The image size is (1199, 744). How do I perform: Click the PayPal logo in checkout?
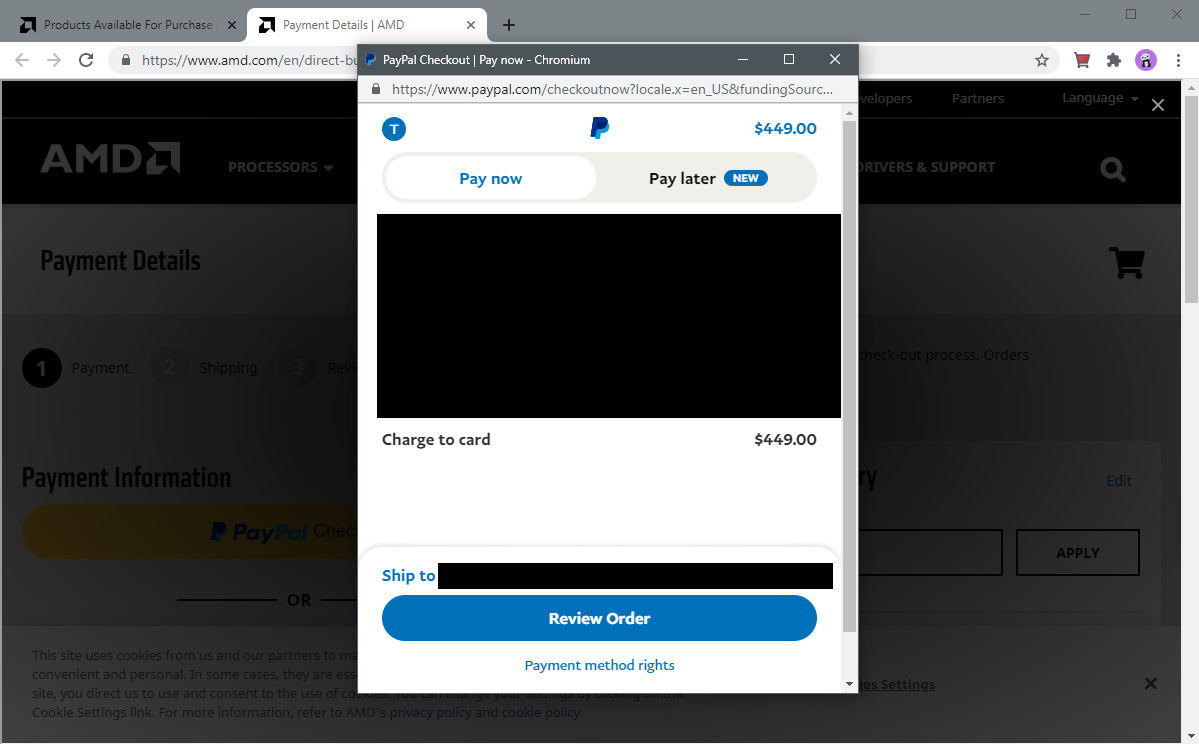[600, 128]
